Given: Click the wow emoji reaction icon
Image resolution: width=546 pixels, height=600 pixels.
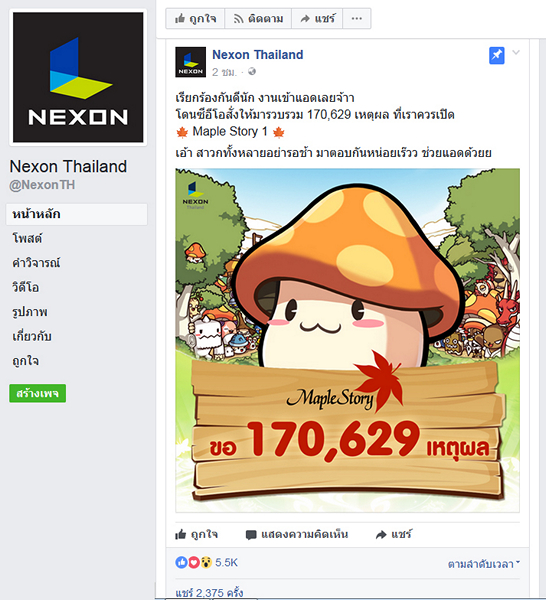Looking at the screenshot, I should [x=206, y=562].
